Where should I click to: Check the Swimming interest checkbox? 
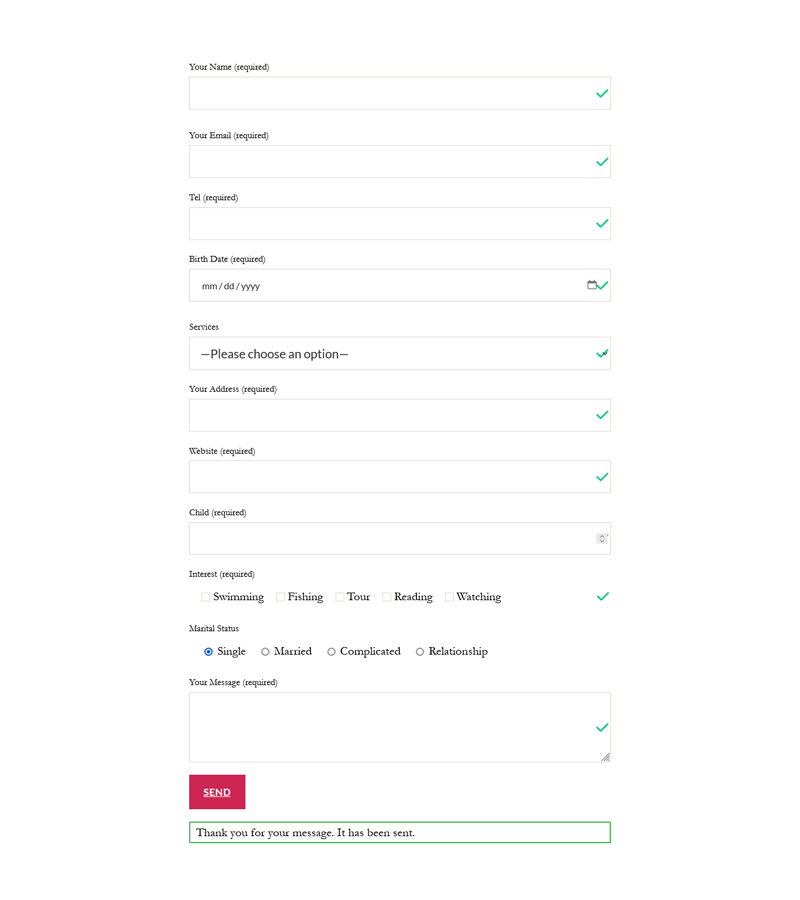pyautogui.click(x=205, y=596)
